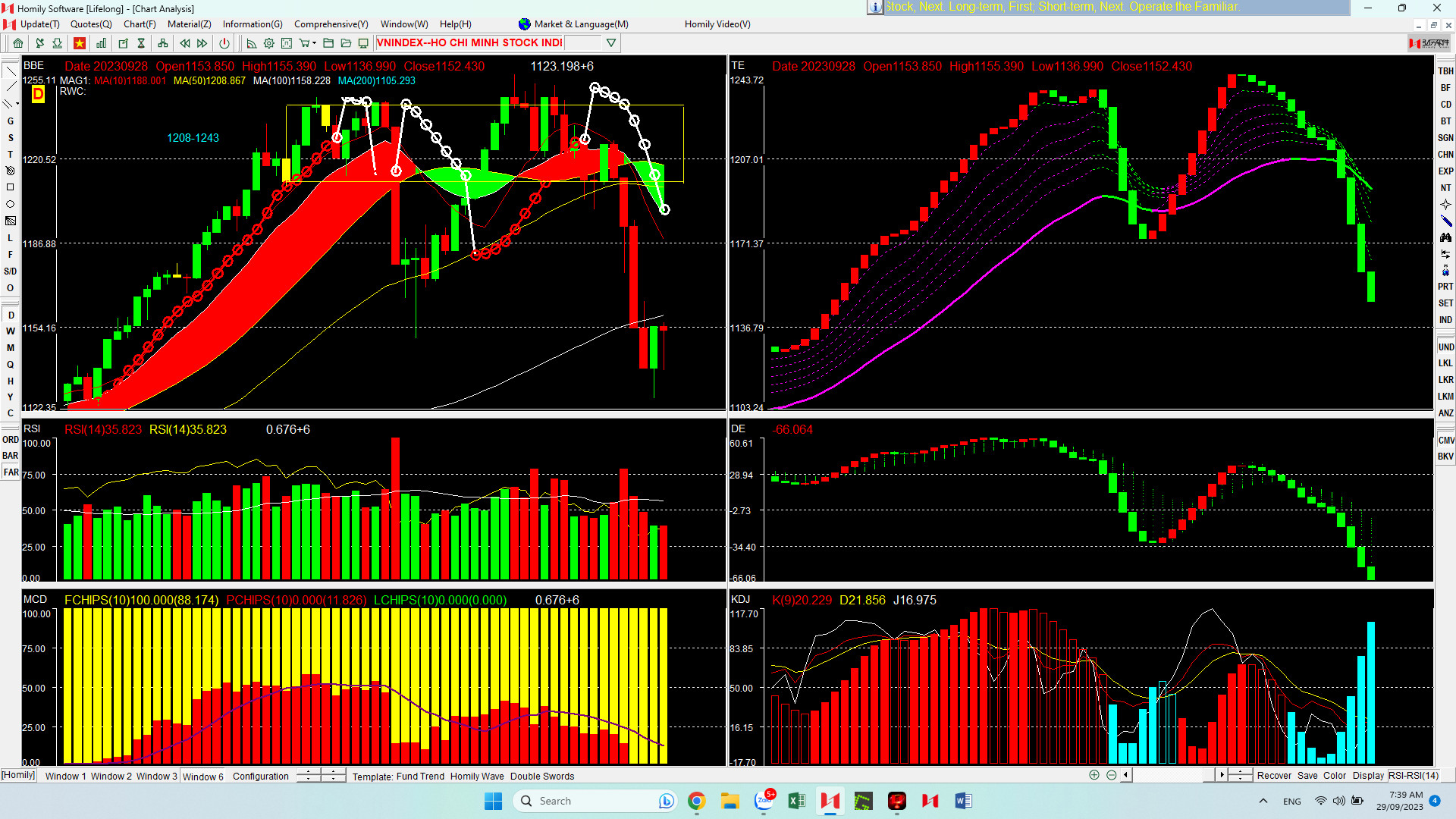
Task: Open the Quotes(Q) menu
Action: point(91,24)
